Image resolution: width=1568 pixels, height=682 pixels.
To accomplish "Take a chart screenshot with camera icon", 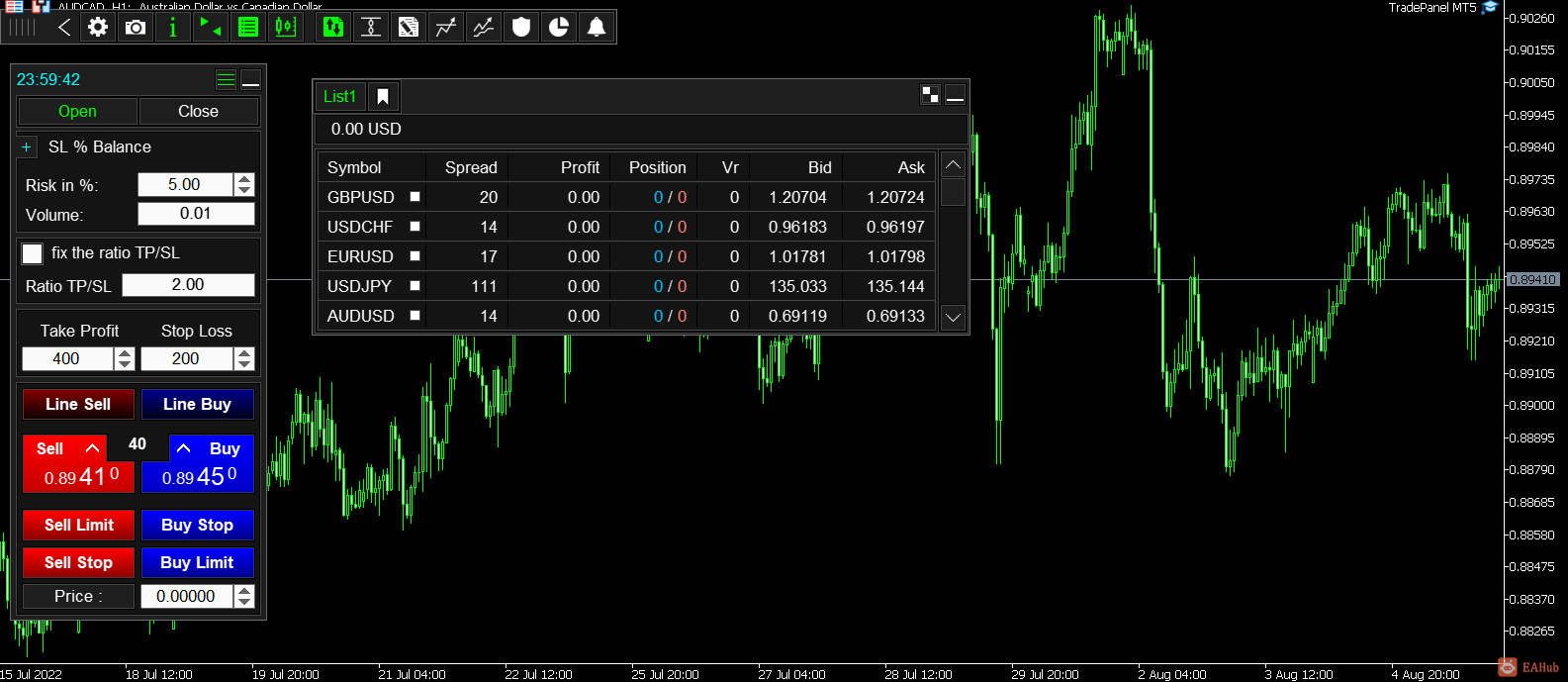I will tap(136, 27).
